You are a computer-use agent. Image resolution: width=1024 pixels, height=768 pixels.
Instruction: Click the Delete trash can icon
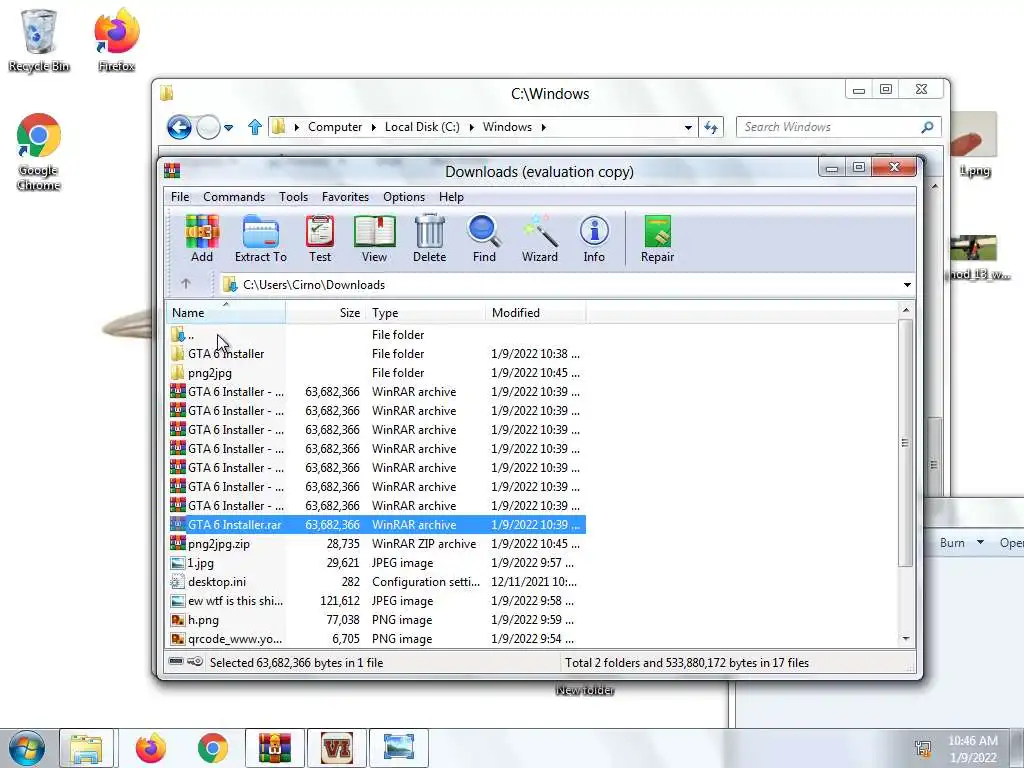coord(429,238)
